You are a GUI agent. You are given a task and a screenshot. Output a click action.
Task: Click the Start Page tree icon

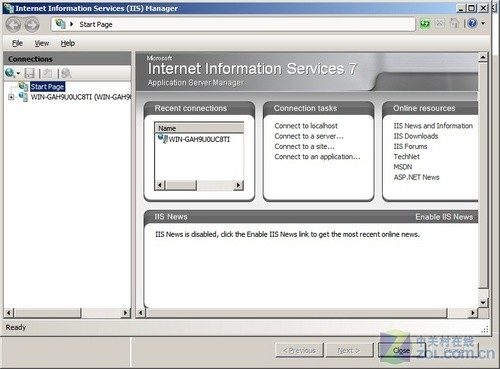23,86
